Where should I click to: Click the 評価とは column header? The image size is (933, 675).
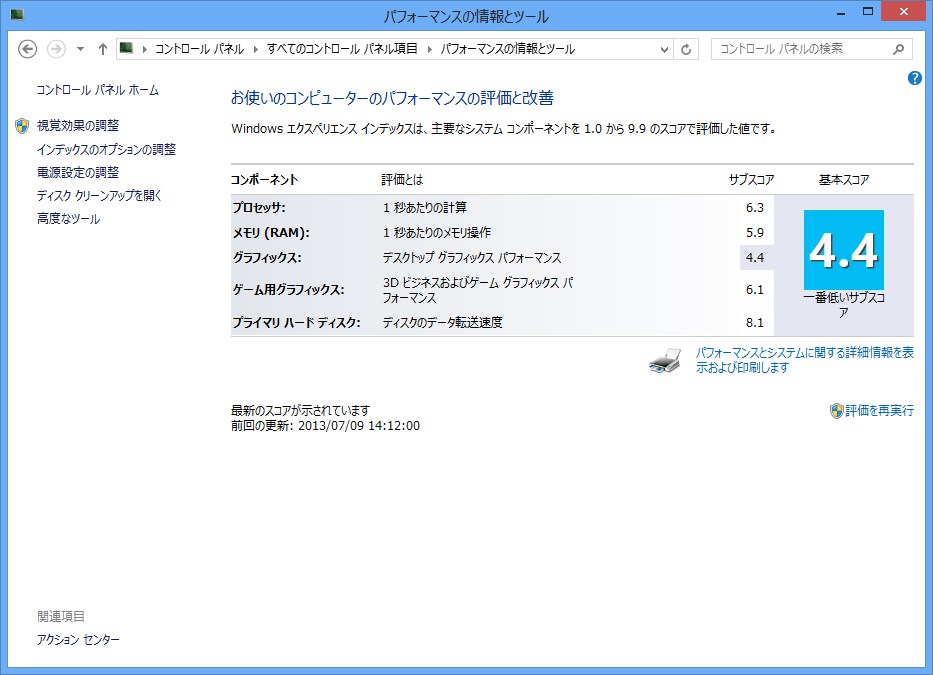click(x=402, y=180)
